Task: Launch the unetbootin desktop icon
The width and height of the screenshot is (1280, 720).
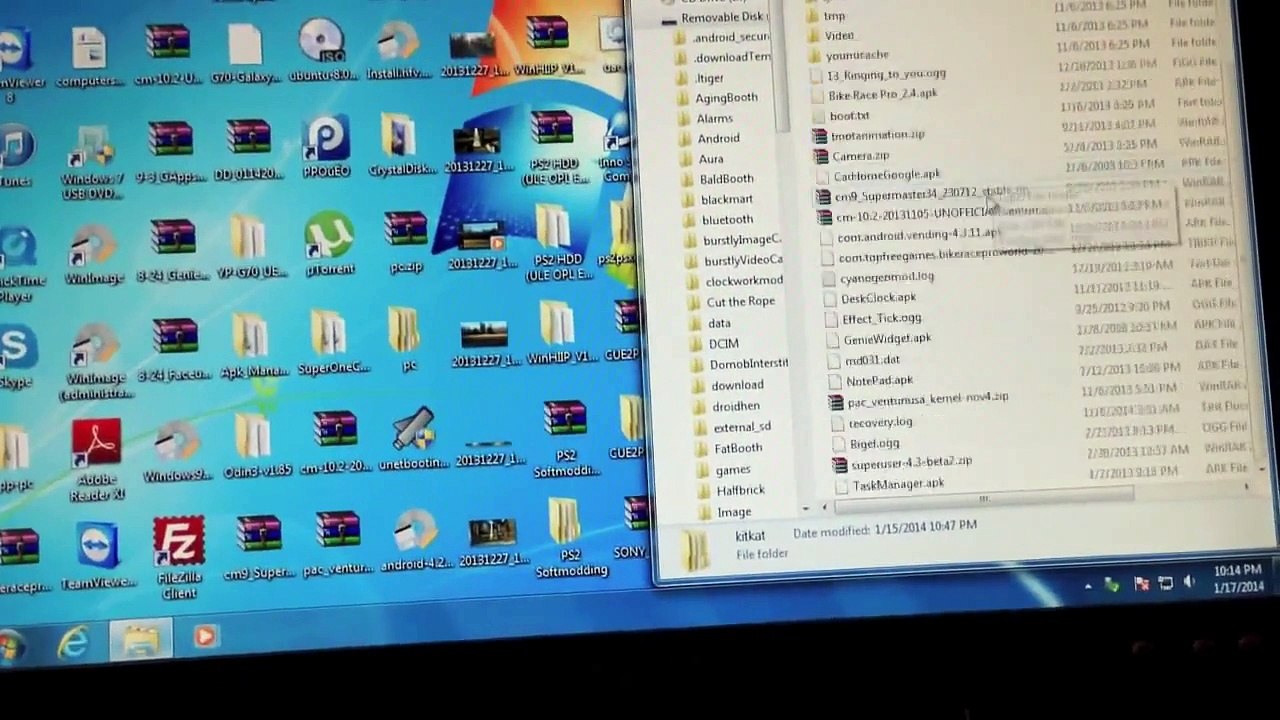Action: (x=412, y=438)
